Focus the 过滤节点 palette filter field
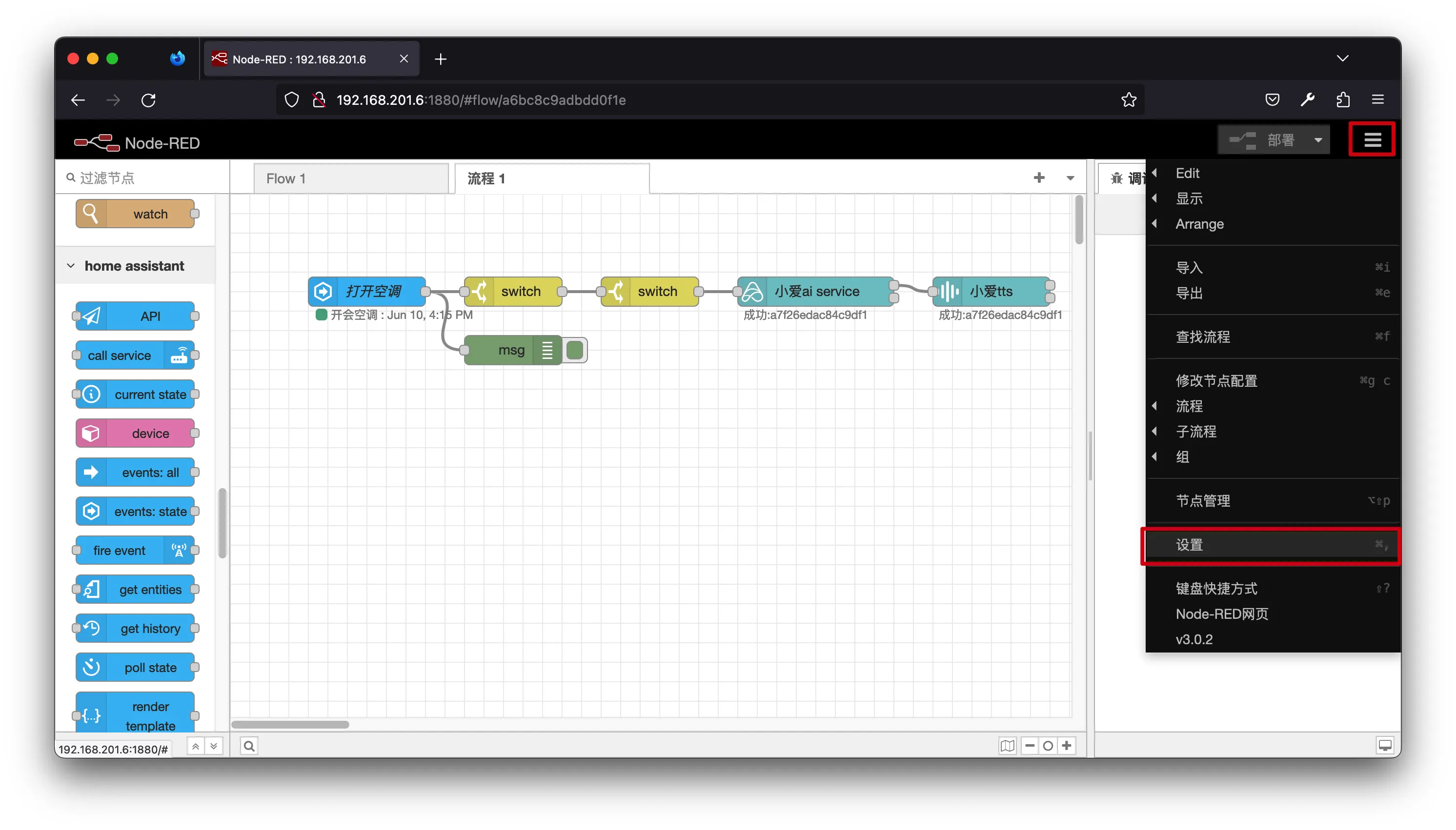1456x830 pixels. pyautogui.click(x=142, y=178)
